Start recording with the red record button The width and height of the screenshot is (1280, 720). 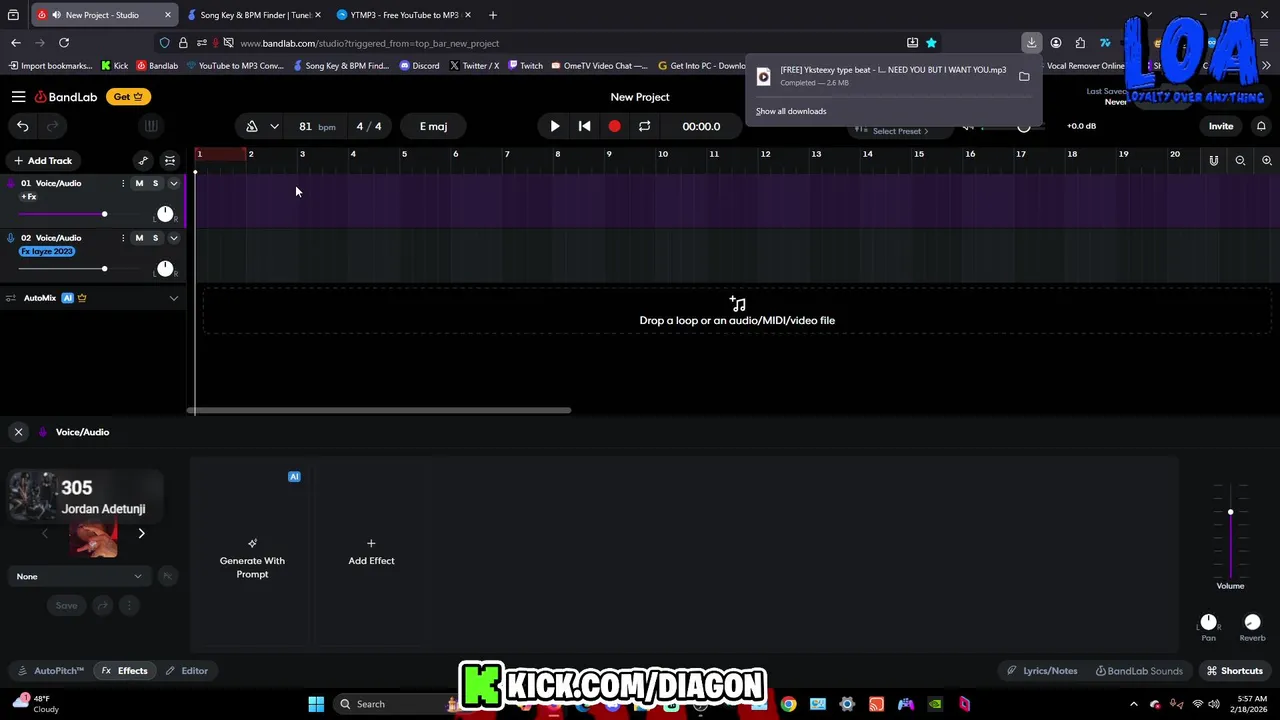click(x=614, y=126)
